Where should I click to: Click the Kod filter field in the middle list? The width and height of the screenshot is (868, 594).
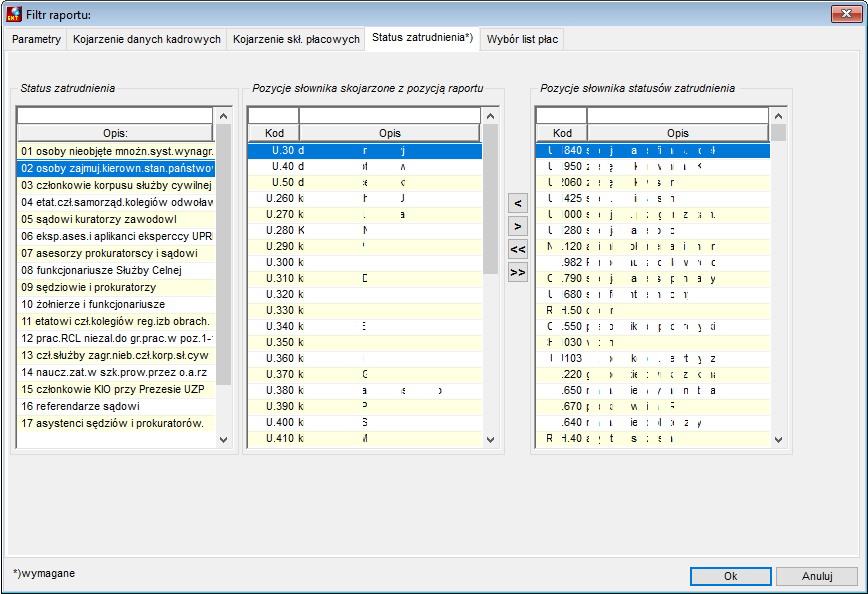click(x=273, y=116)
